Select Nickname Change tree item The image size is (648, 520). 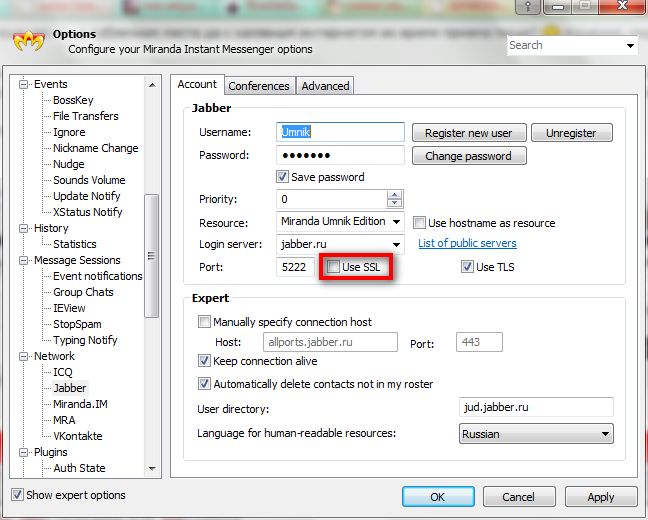coord(95,148)
